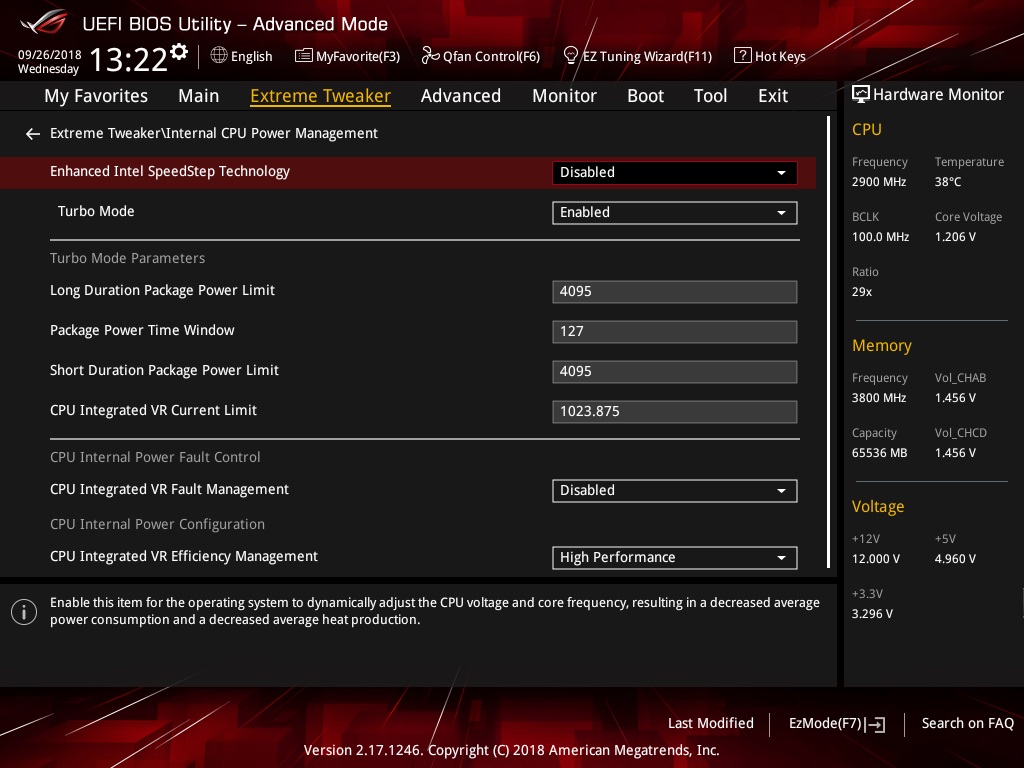The image size is (1024, 768).
Task: Click Last Modified button
Action: click(711, 724)
